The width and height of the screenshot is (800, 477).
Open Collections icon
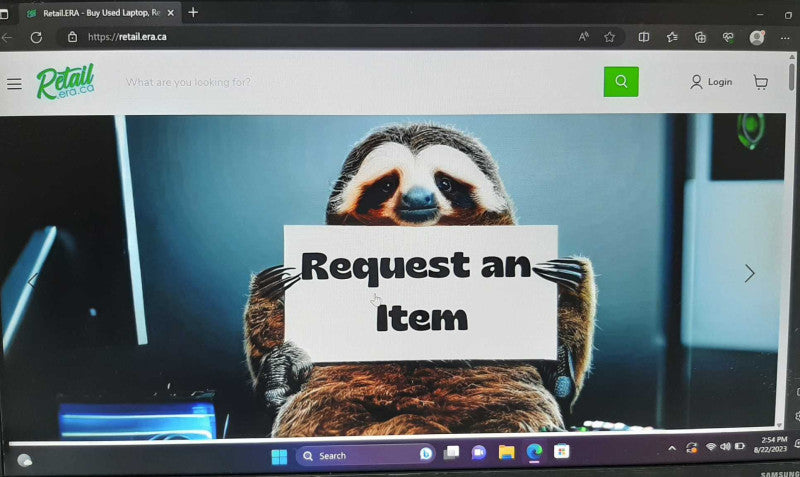click(700, 37)
